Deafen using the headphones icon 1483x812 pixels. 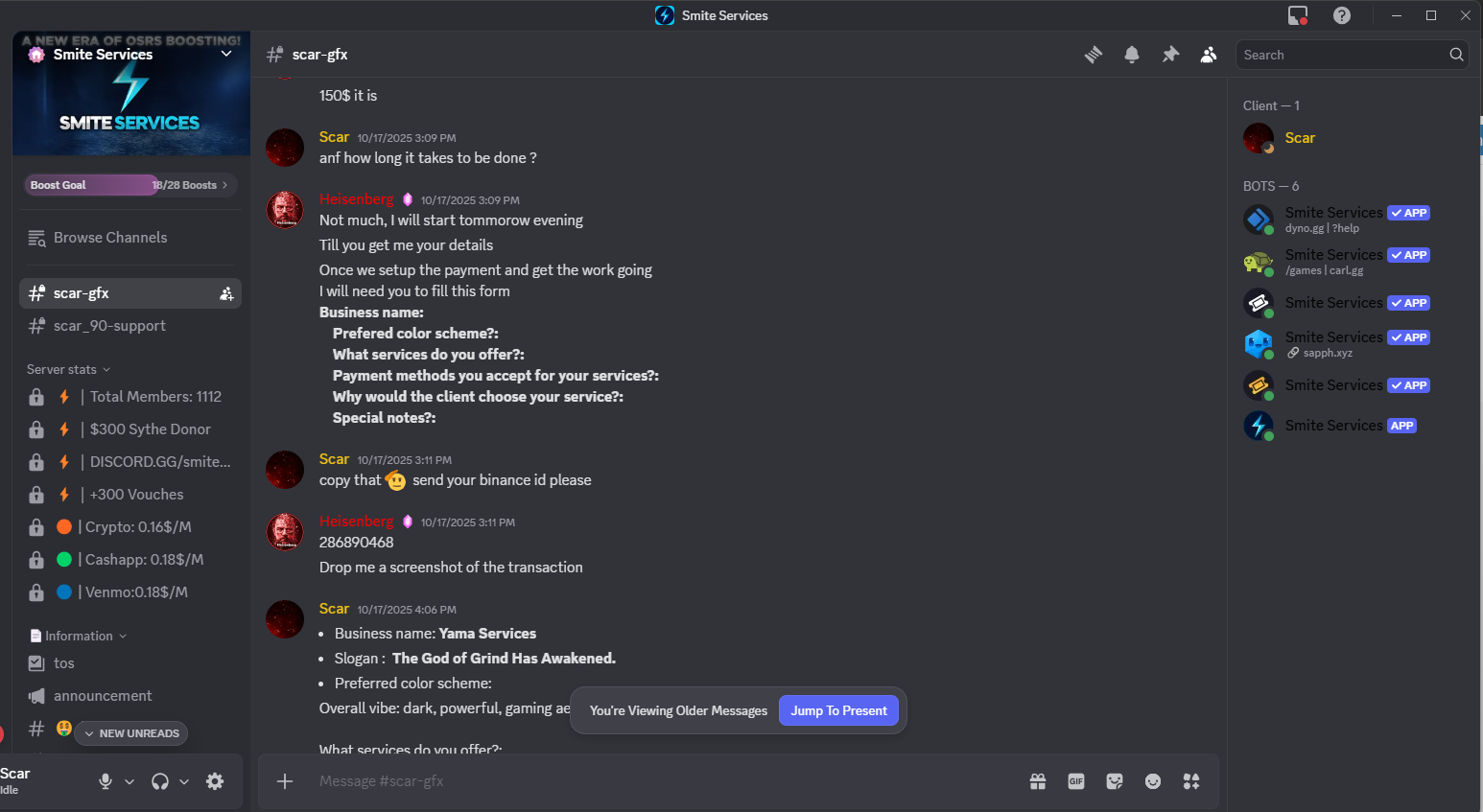pyautogui.click(x=160, y=781)
